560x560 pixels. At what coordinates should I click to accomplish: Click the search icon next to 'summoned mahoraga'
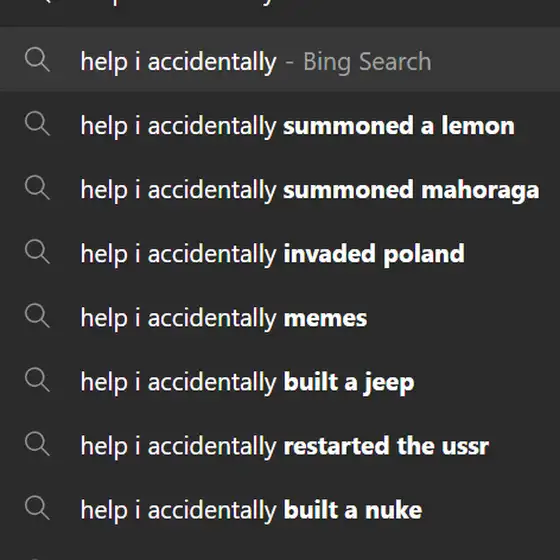tap(37, 188)
